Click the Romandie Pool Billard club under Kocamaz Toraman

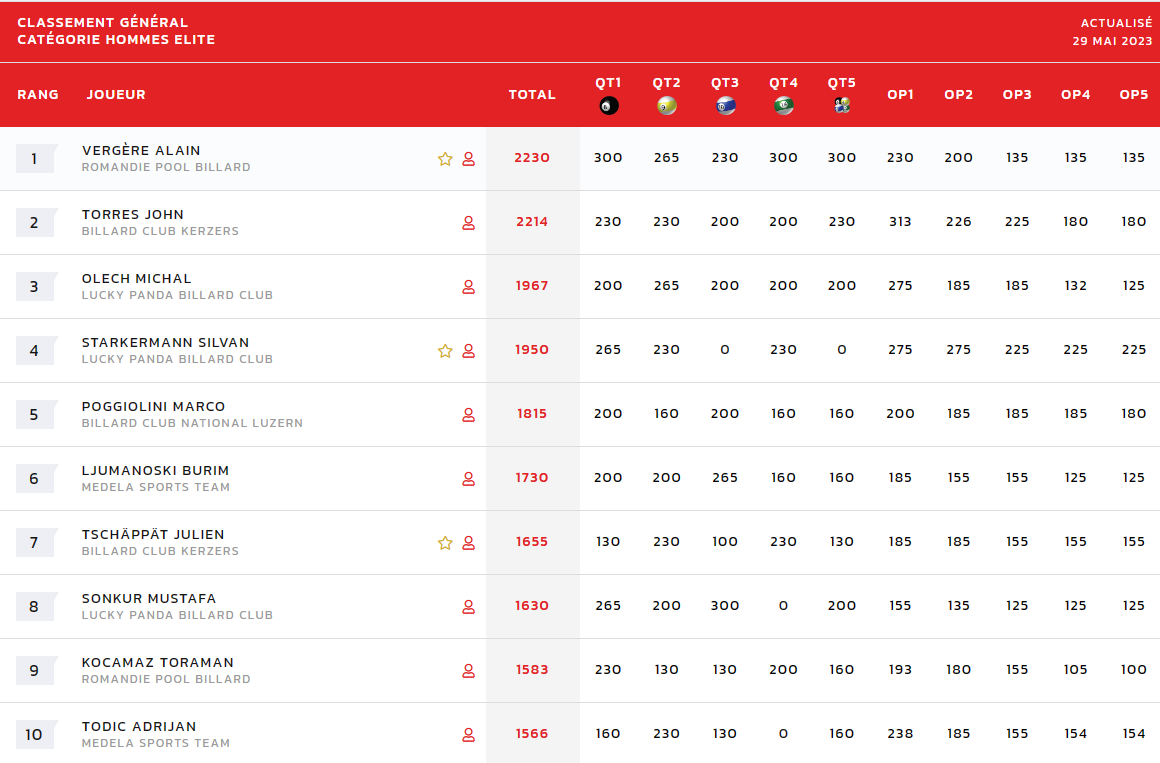[x=166, y=679]
